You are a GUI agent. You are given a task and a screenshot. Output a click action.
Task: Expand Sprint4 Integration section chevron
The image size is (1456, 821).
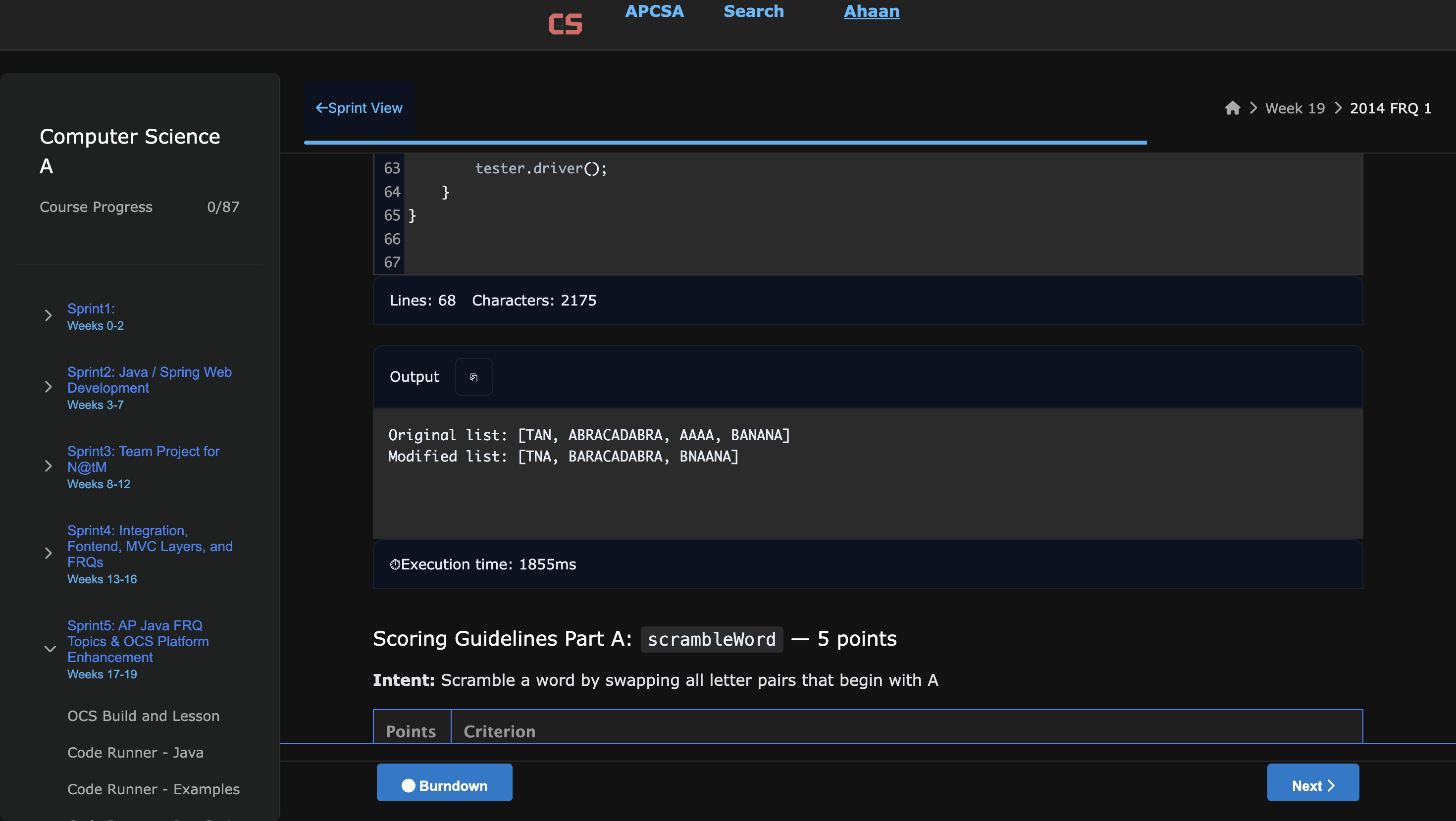click(48, 553)
